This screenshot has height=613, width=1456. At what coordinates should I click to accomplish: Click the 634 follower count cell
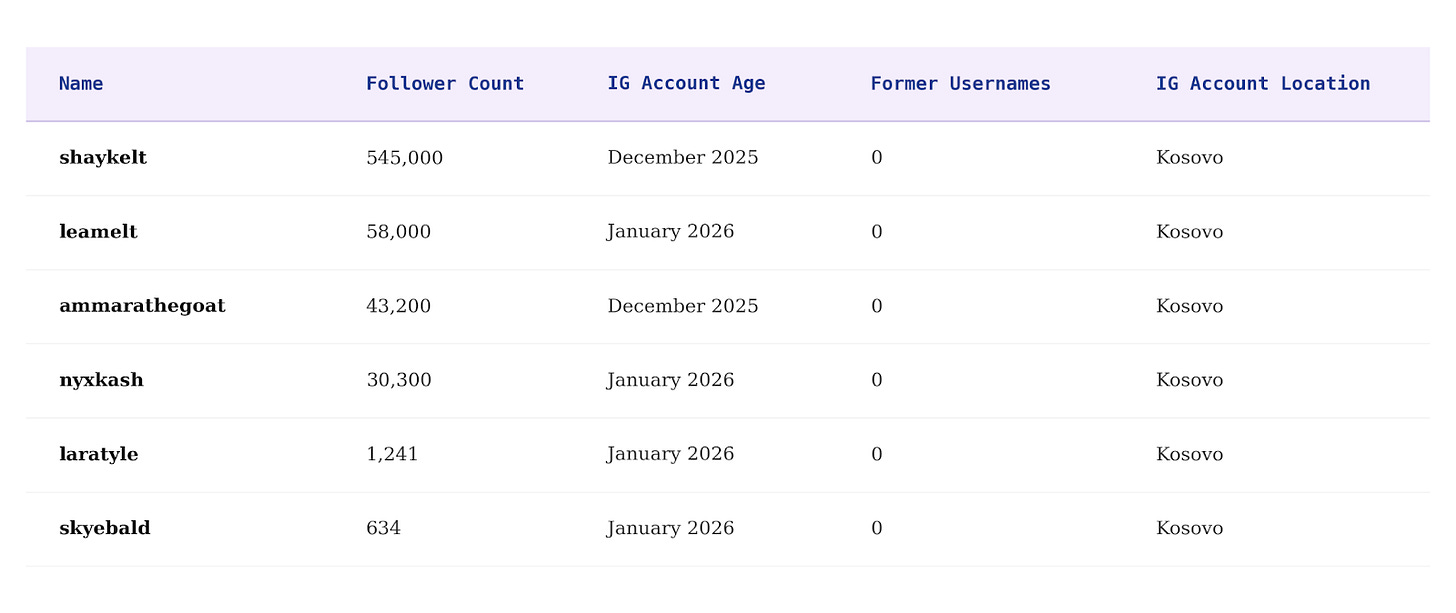pyautogui.click(x=383, y=528)
